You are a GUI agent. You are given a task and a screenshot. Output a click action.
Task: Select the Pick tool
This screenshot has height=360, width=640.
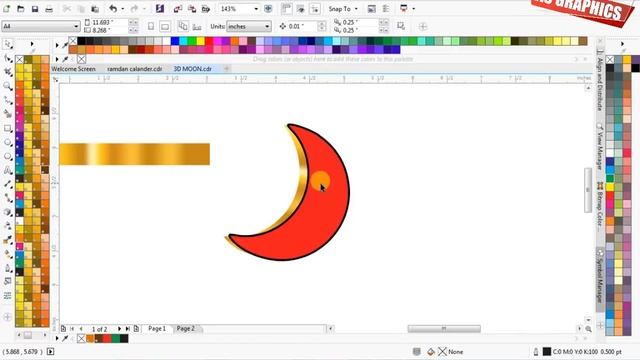pos(8,44)
